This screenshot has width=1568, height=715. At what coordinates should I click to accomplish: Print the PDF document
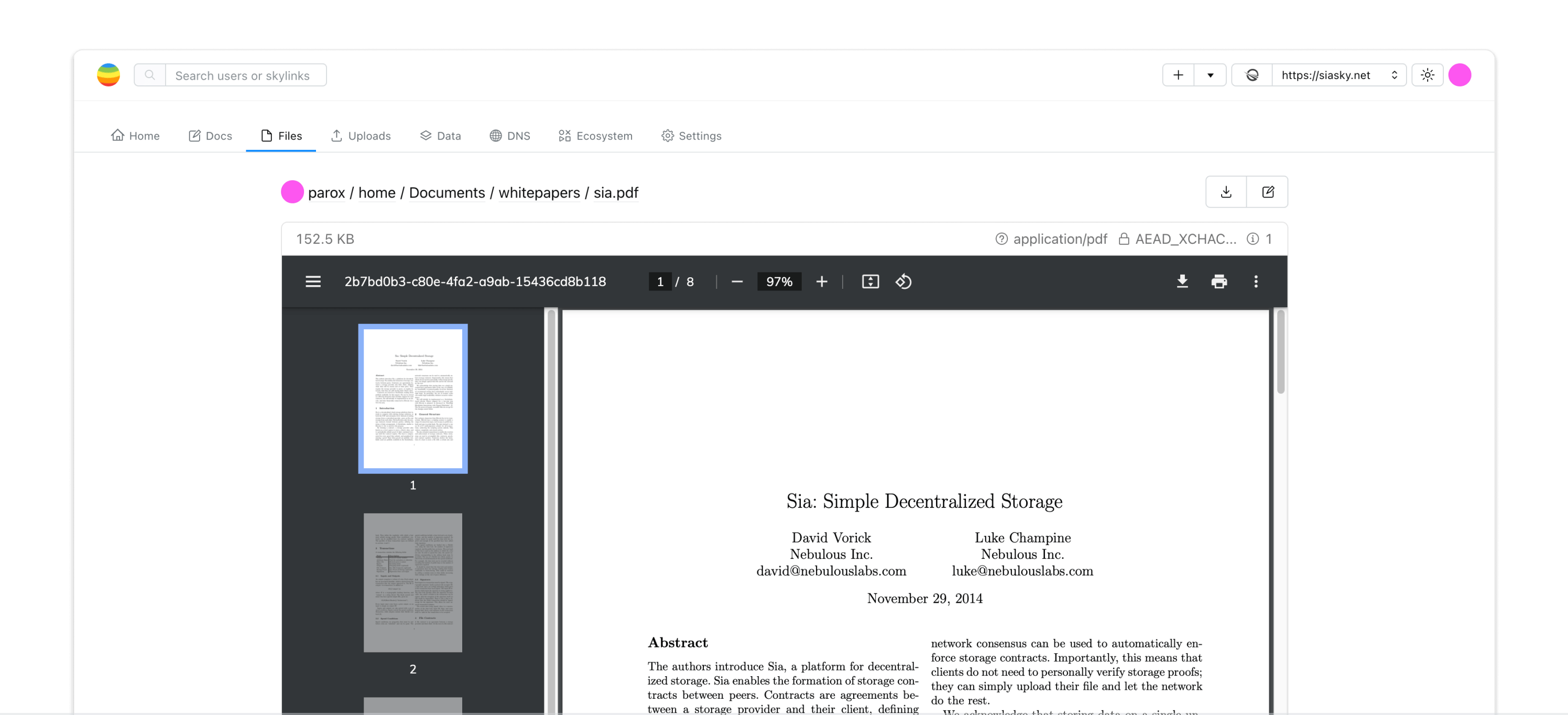point(1218,281)
